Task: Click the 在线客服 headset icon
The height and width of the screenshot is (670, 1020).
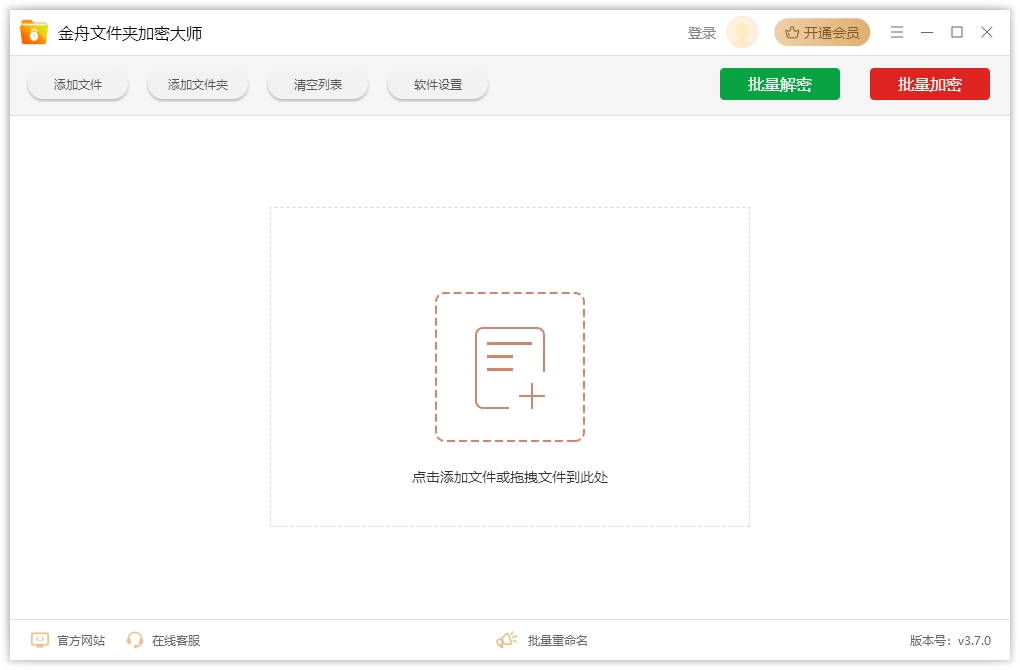Action: point(135,640)
